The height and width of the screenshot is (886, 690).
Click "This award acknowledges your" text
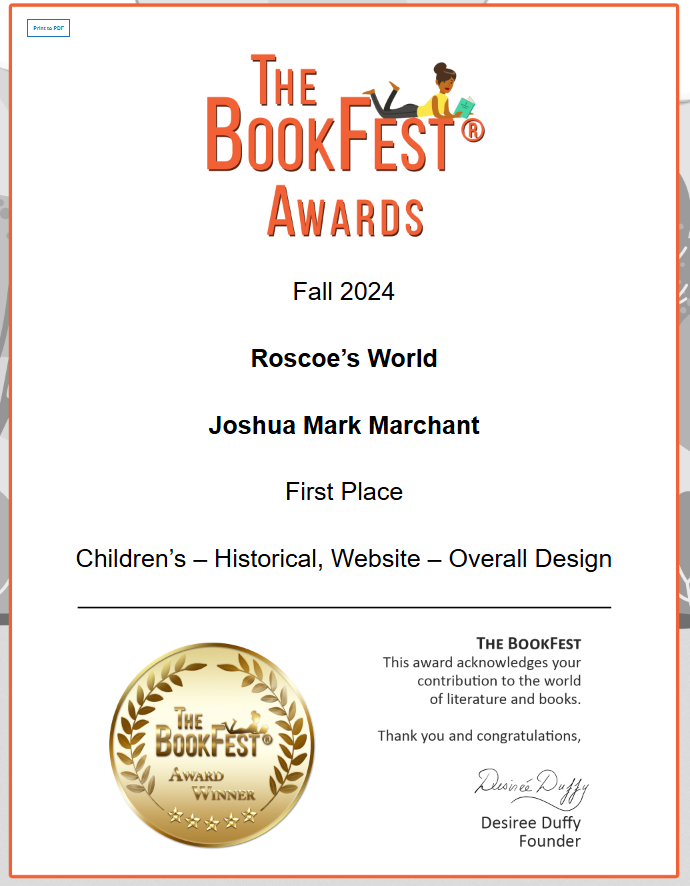point(482,662)
